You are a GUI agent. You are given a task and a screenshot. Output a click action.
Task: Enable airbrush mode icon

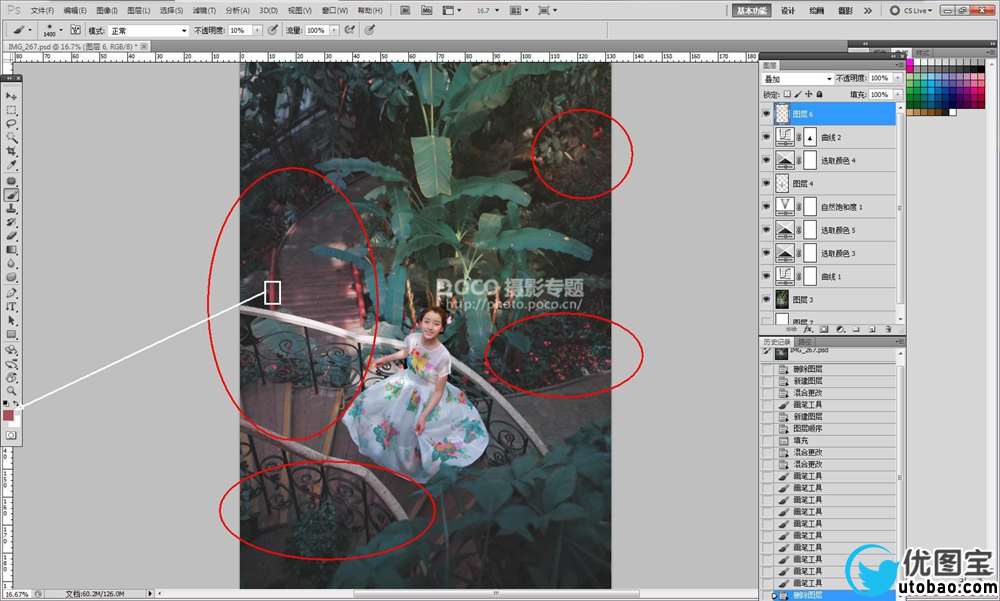pos(349,30)
